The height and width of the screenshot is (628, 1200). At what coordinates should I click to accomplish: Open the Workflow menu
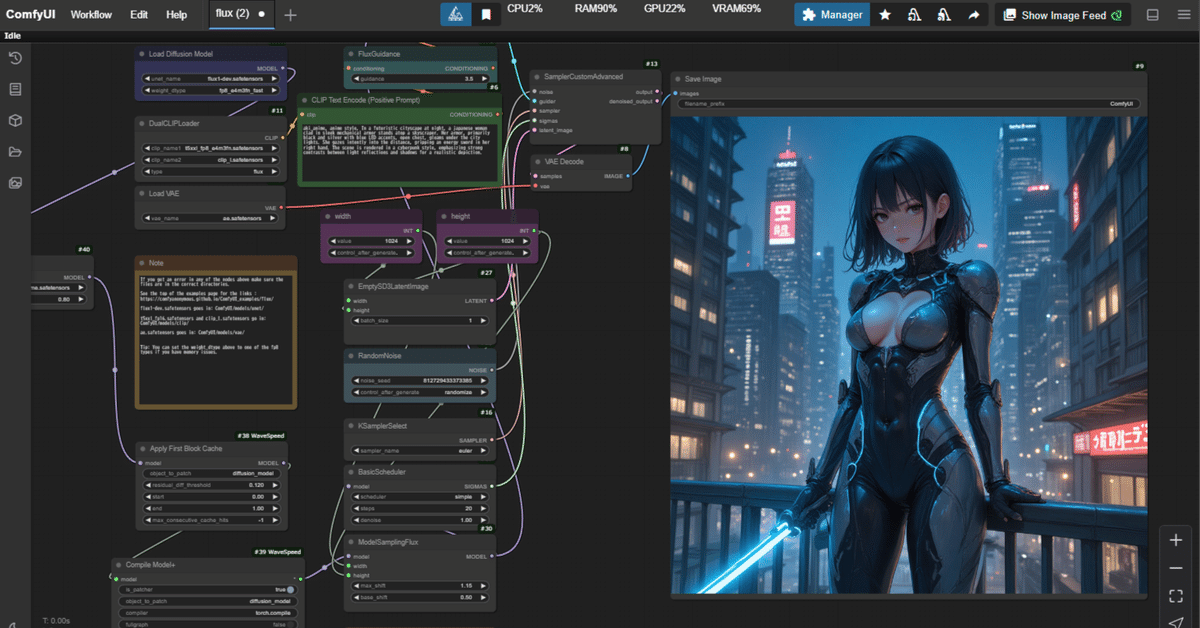pyautogui.click(x=90, y=14)
